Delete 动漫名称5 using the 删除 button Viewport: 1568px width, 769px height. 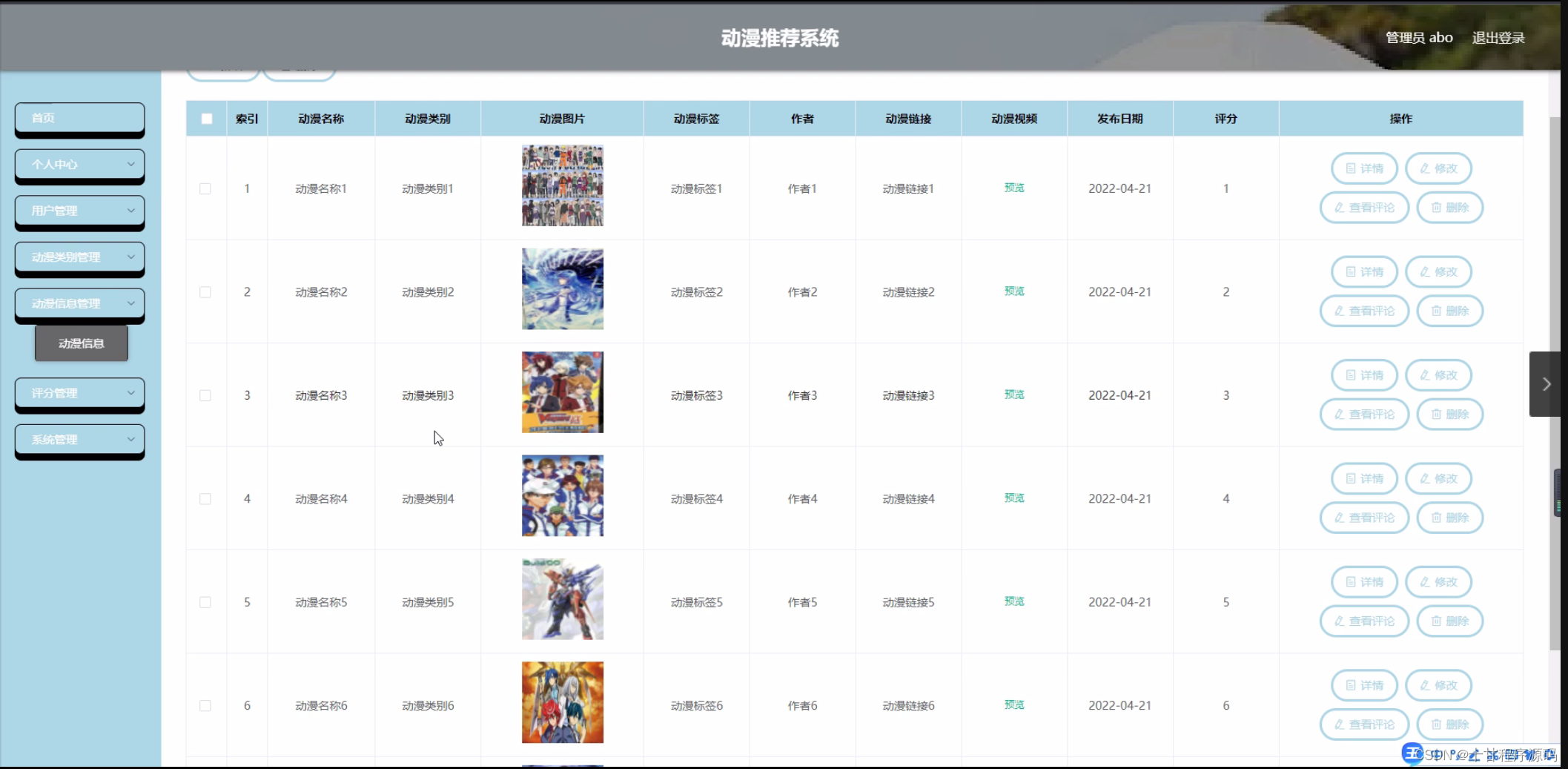pos(1449,621)
